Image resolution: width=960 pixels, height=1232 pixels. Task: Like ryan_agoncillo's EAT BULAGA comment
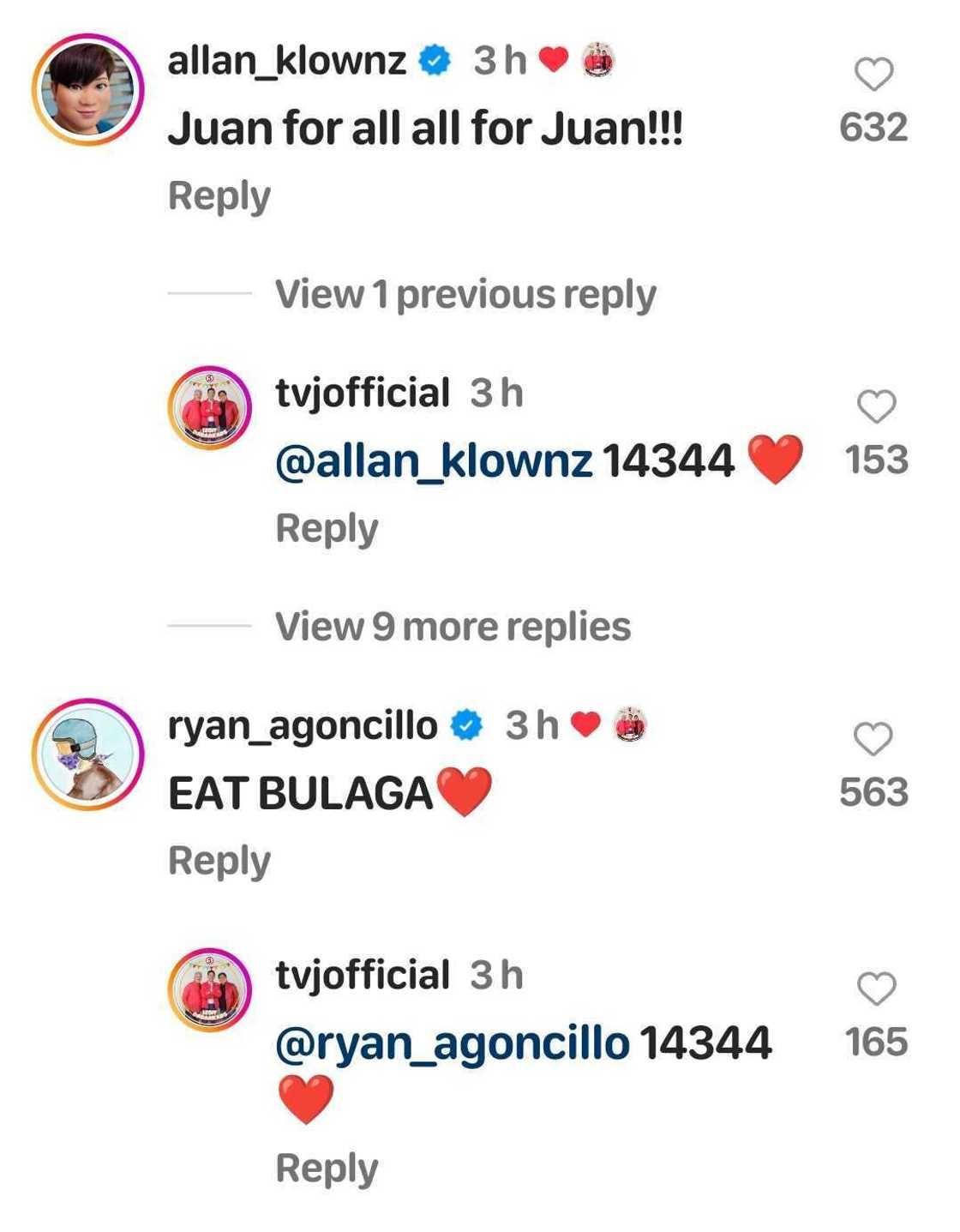pyautogui.click(x=873, y=738)
